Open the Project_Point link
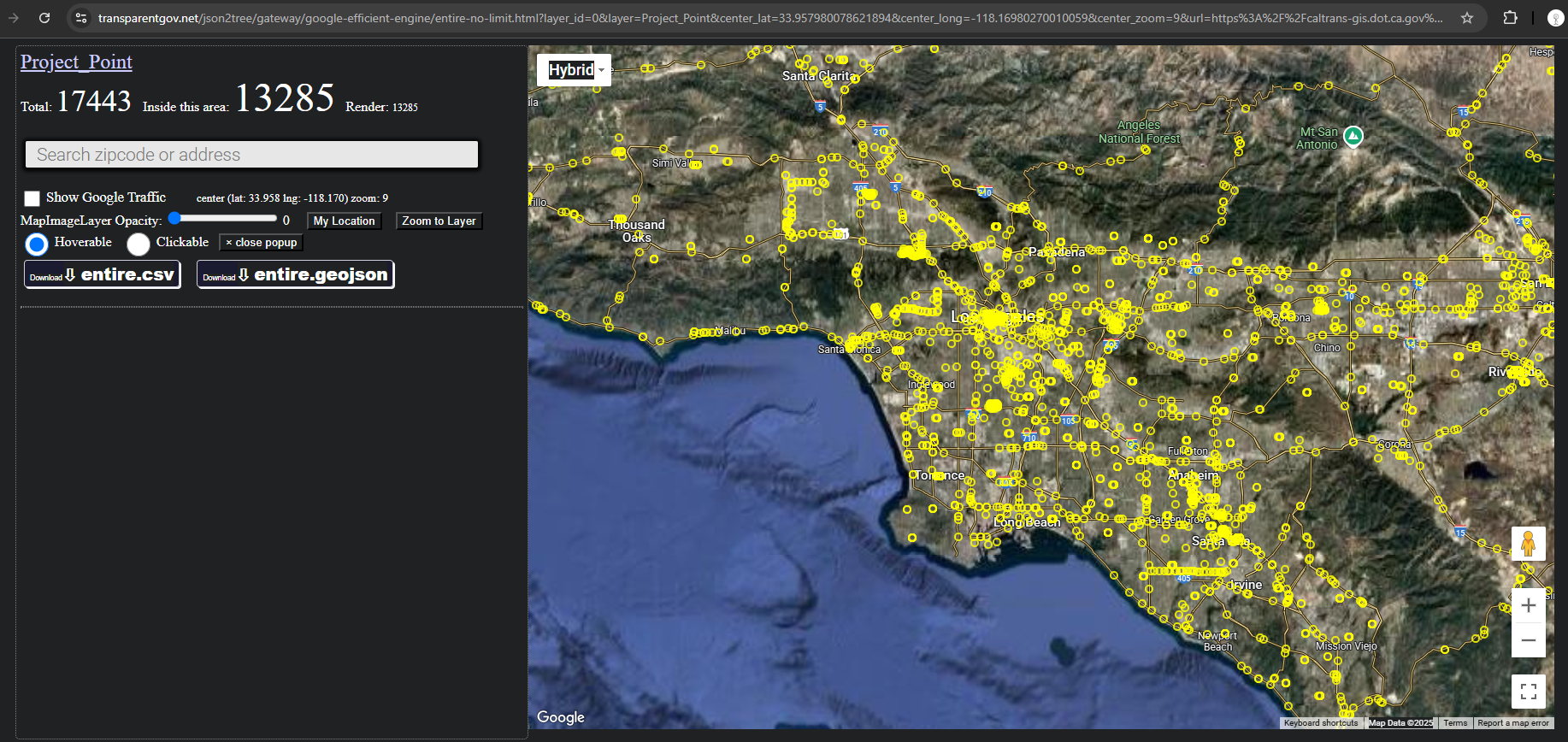The height and width of the screenshot is (742, 1568). pos(76,62)
